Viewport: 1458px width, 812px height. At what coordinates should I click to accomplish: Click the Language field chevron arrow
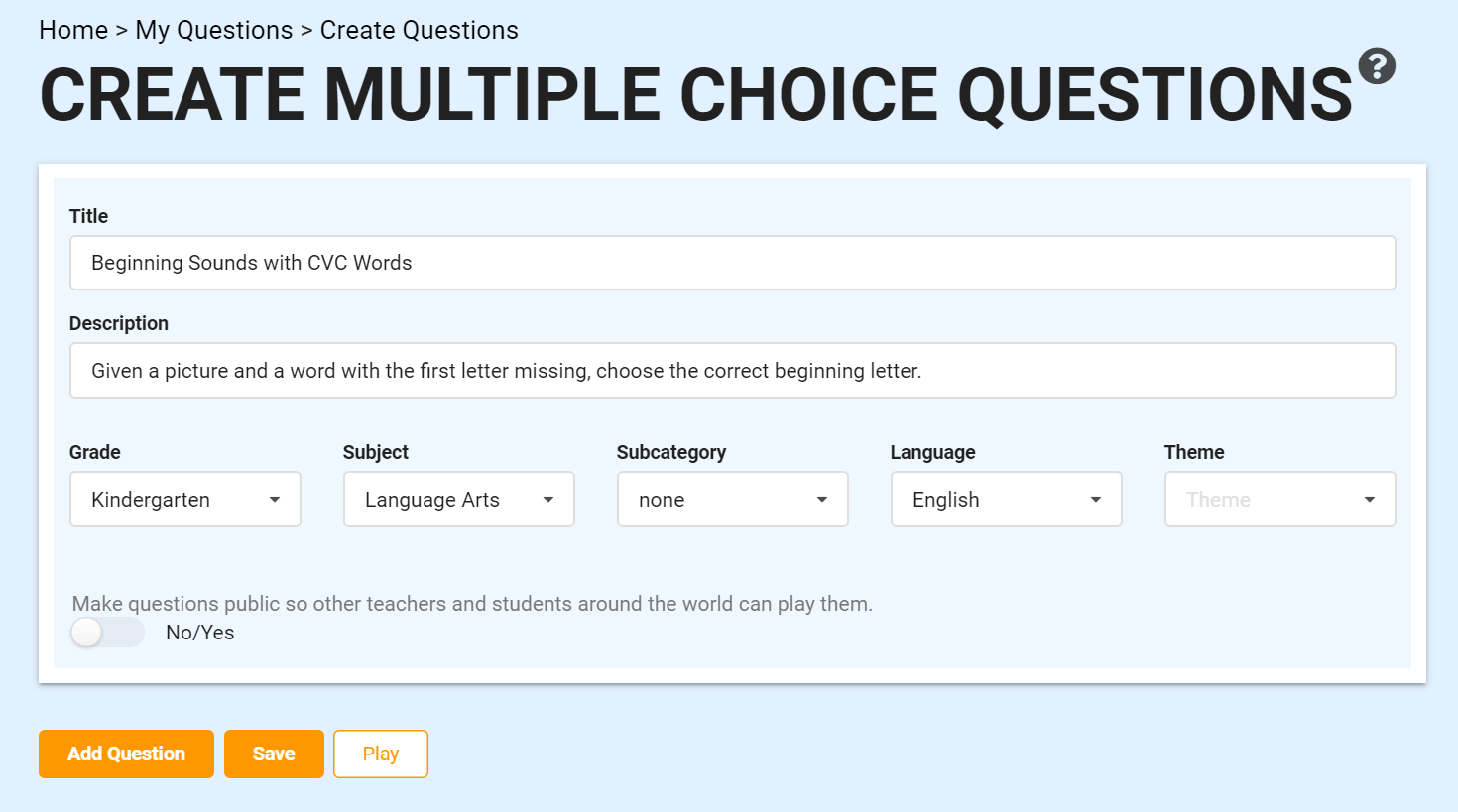click(x=1095, y=501)
